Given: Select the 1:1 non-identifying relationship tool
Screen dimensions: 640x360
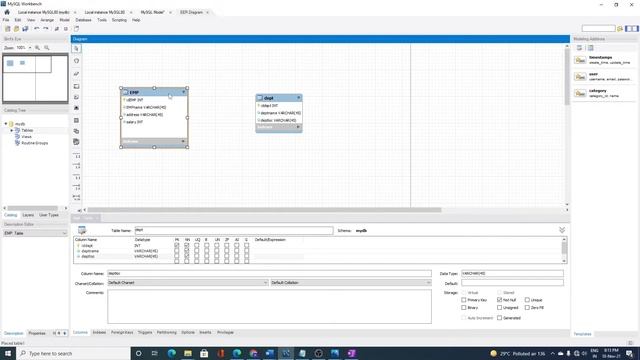Looking at the screenshot, I should point(76,156).
